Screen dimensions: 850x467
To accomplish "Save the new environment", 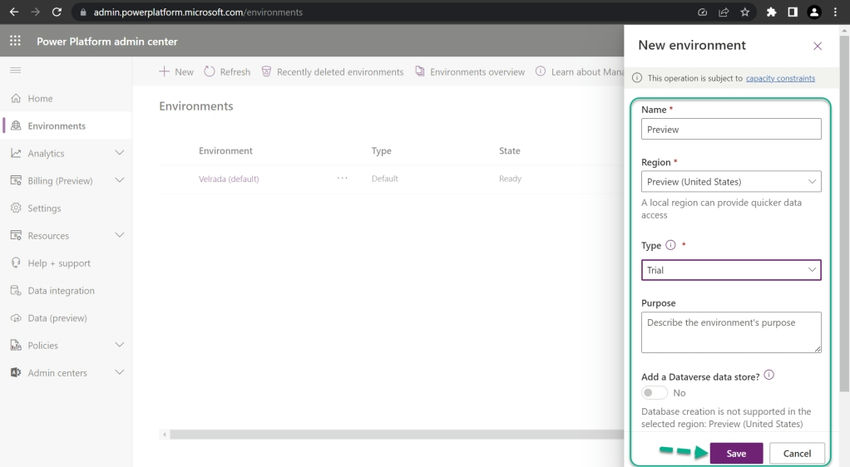I will (736, 453).
